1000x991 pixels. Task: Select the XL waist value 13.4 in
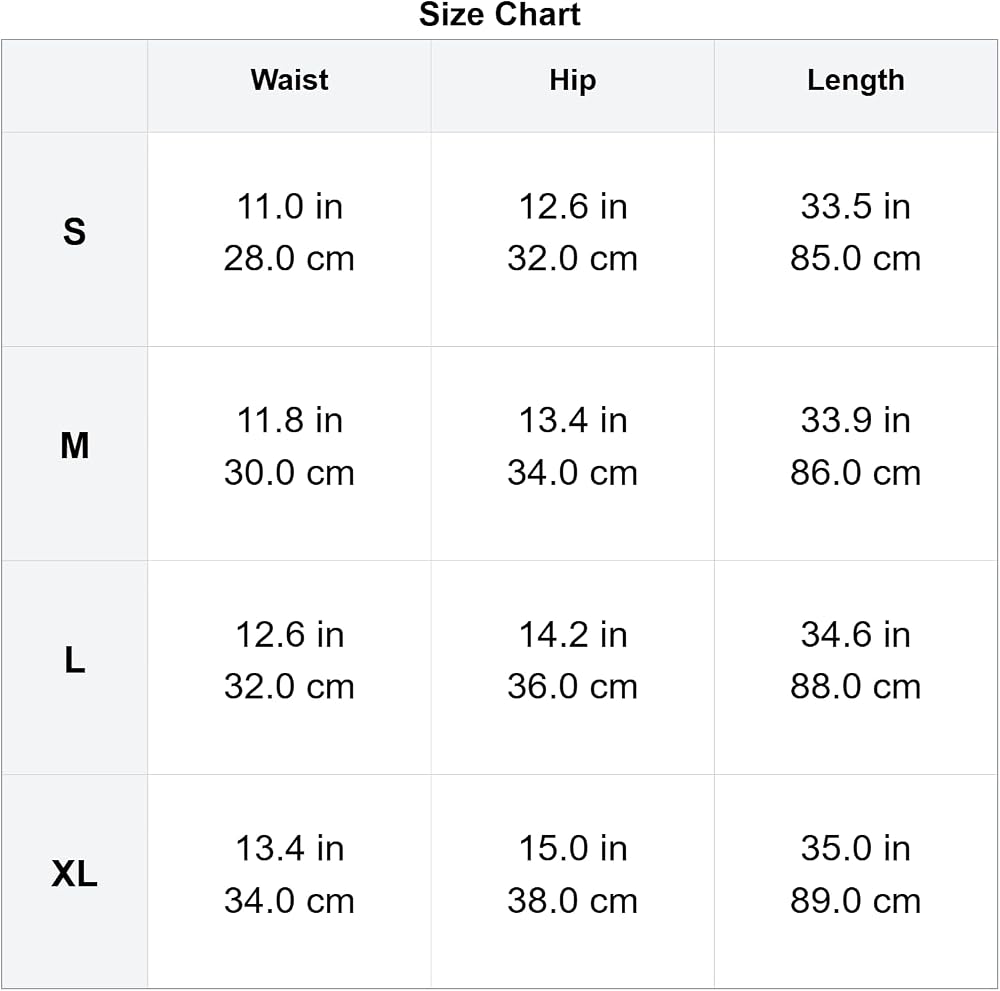pos(290,848)
